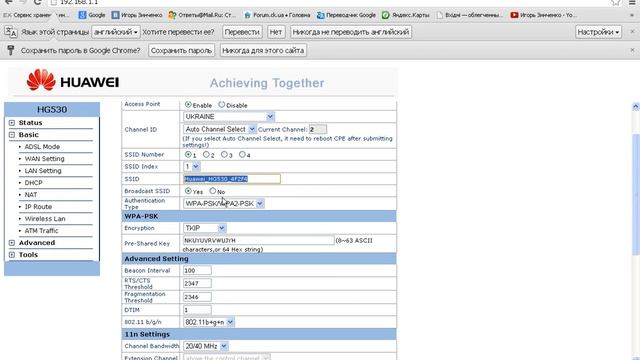Collapse the Basic menu
This screenshot has width=640, height=360.
(x=12, y=135)
